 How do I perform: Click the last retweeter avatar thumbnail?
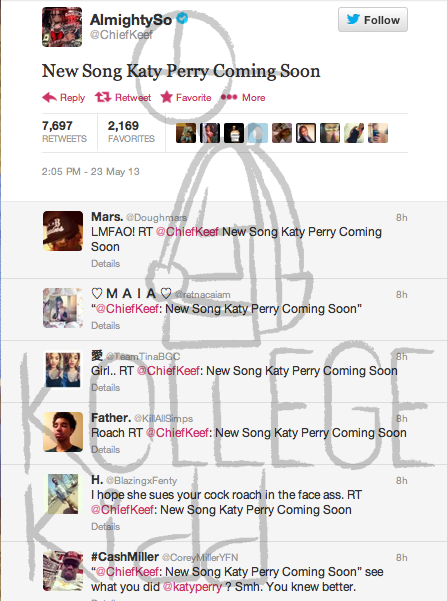click(378, 133)
